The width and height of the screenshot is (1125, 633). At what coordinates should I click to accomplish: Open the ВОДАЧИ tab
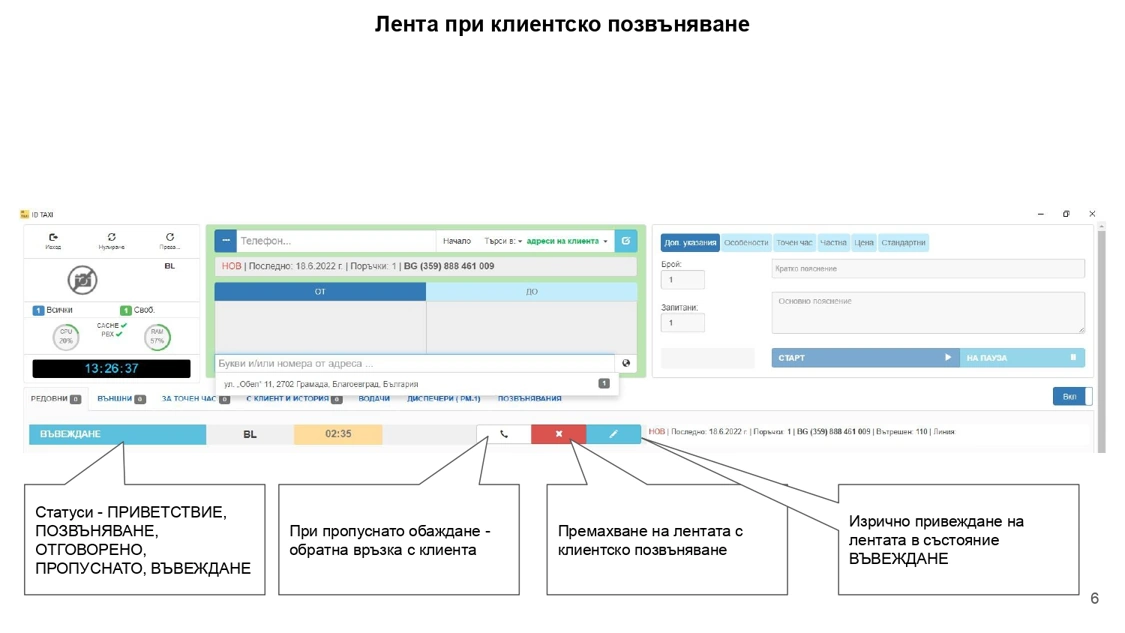374,399
